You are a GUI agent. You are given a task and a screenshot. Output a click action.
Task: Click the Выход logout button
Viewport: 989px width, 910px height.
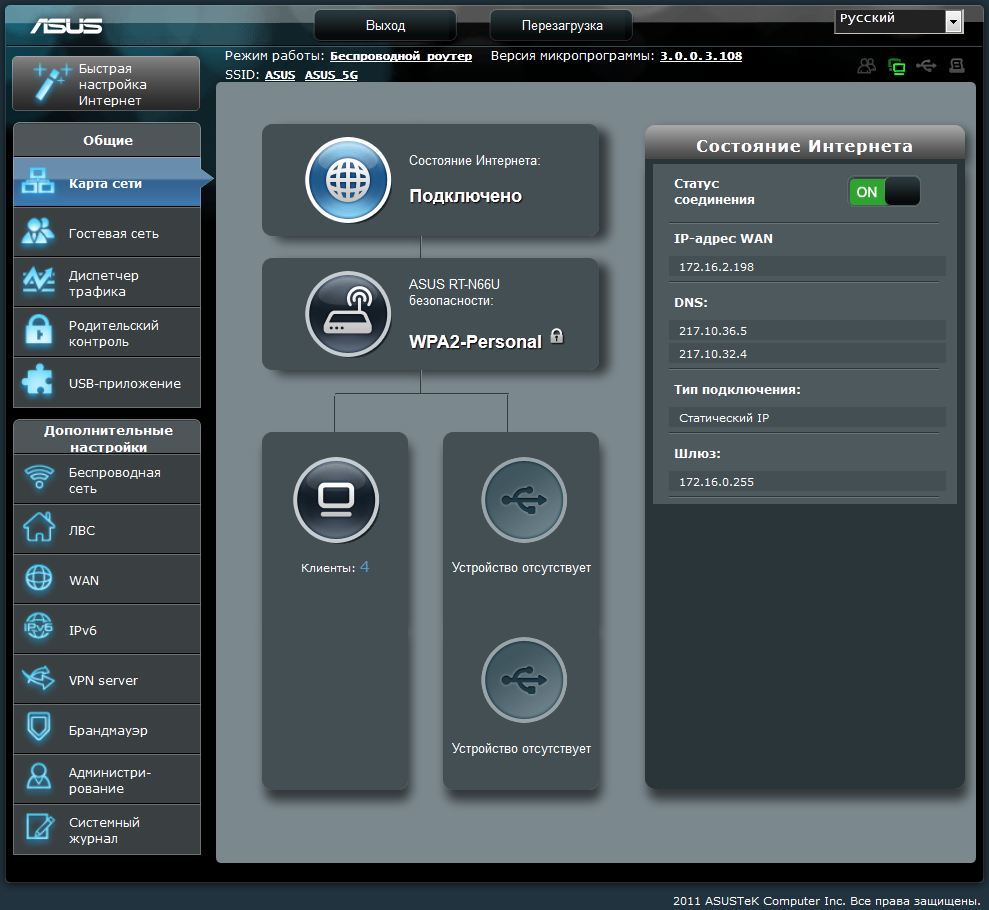(385, 25)
